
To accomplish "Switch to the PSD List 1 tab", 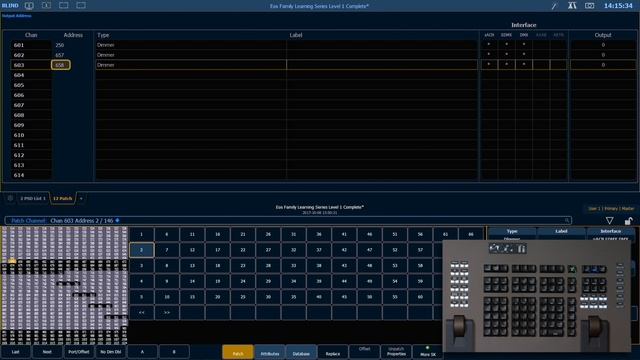I will coord(33,198).
